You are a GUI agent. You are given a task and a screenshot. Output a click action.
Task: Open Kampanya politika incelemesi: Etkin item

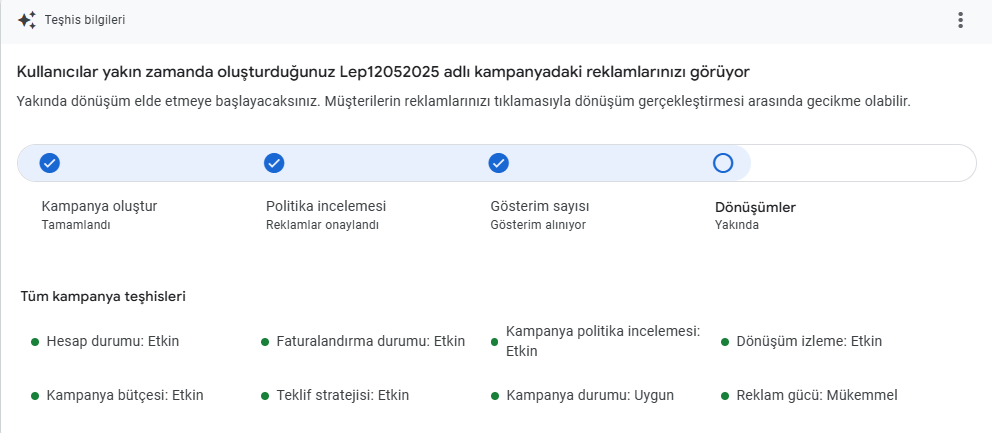click(603, 341)
